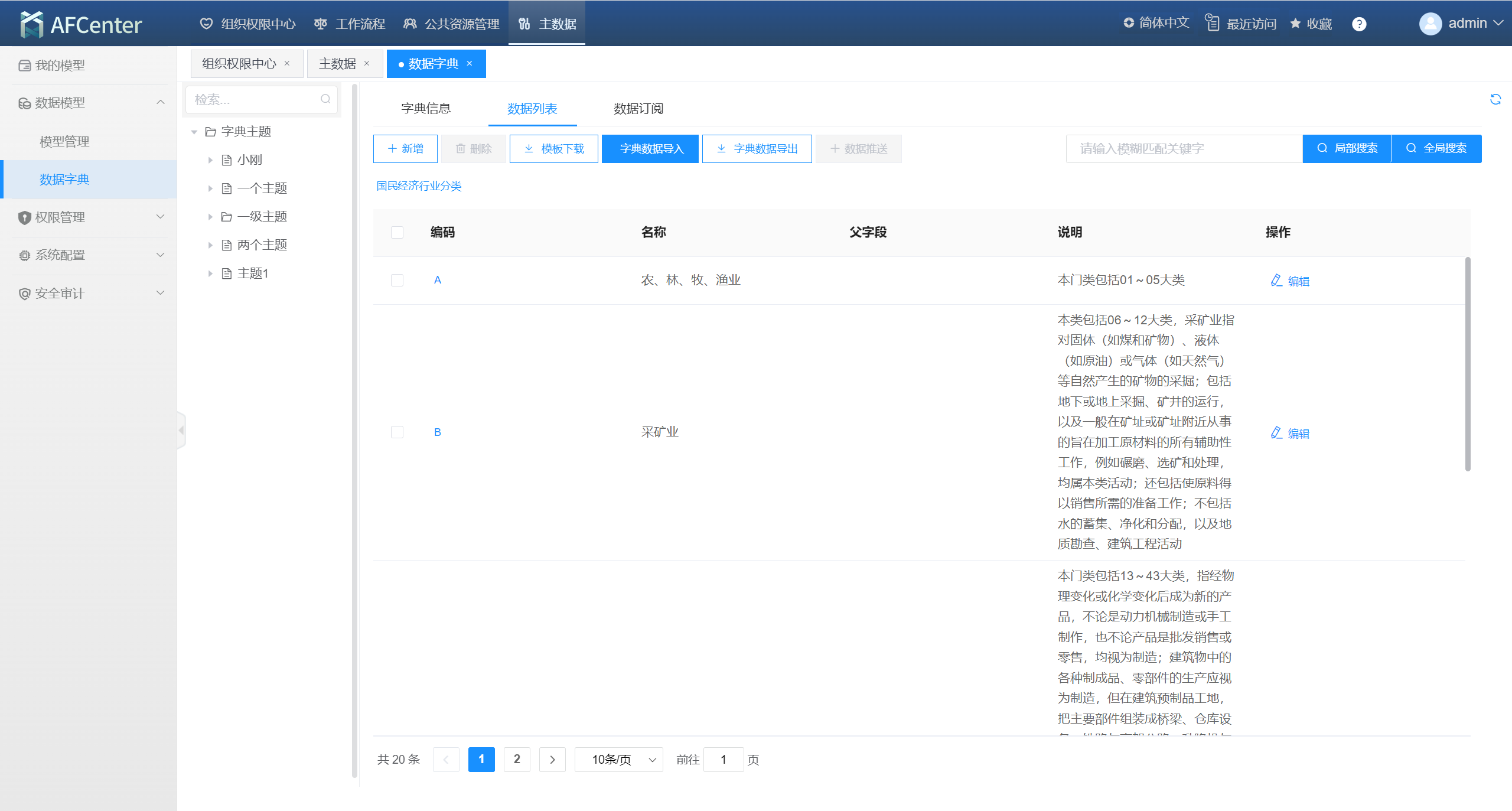Click the 字典数据导入 button
Image resolution: width=1512 pixels, height=811 pixels.
[650, 149]
